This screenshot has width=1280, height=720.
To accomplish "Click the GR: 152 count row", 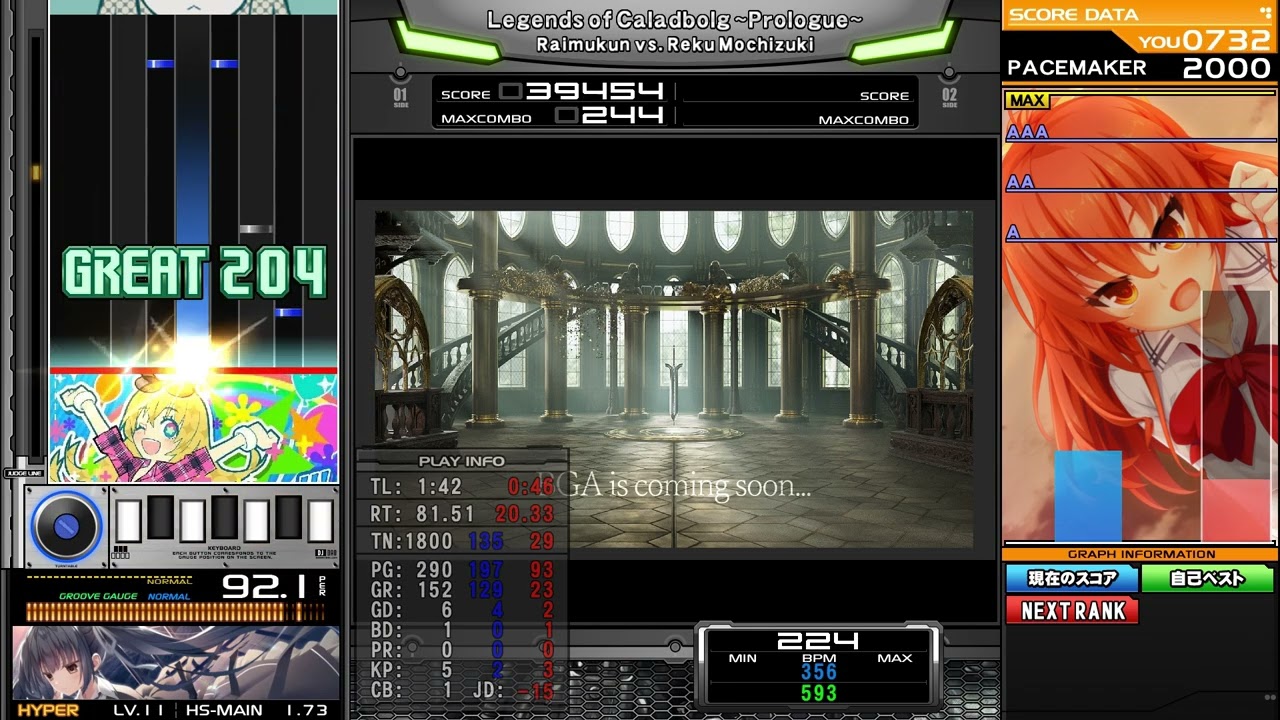I will coord(462,590).
